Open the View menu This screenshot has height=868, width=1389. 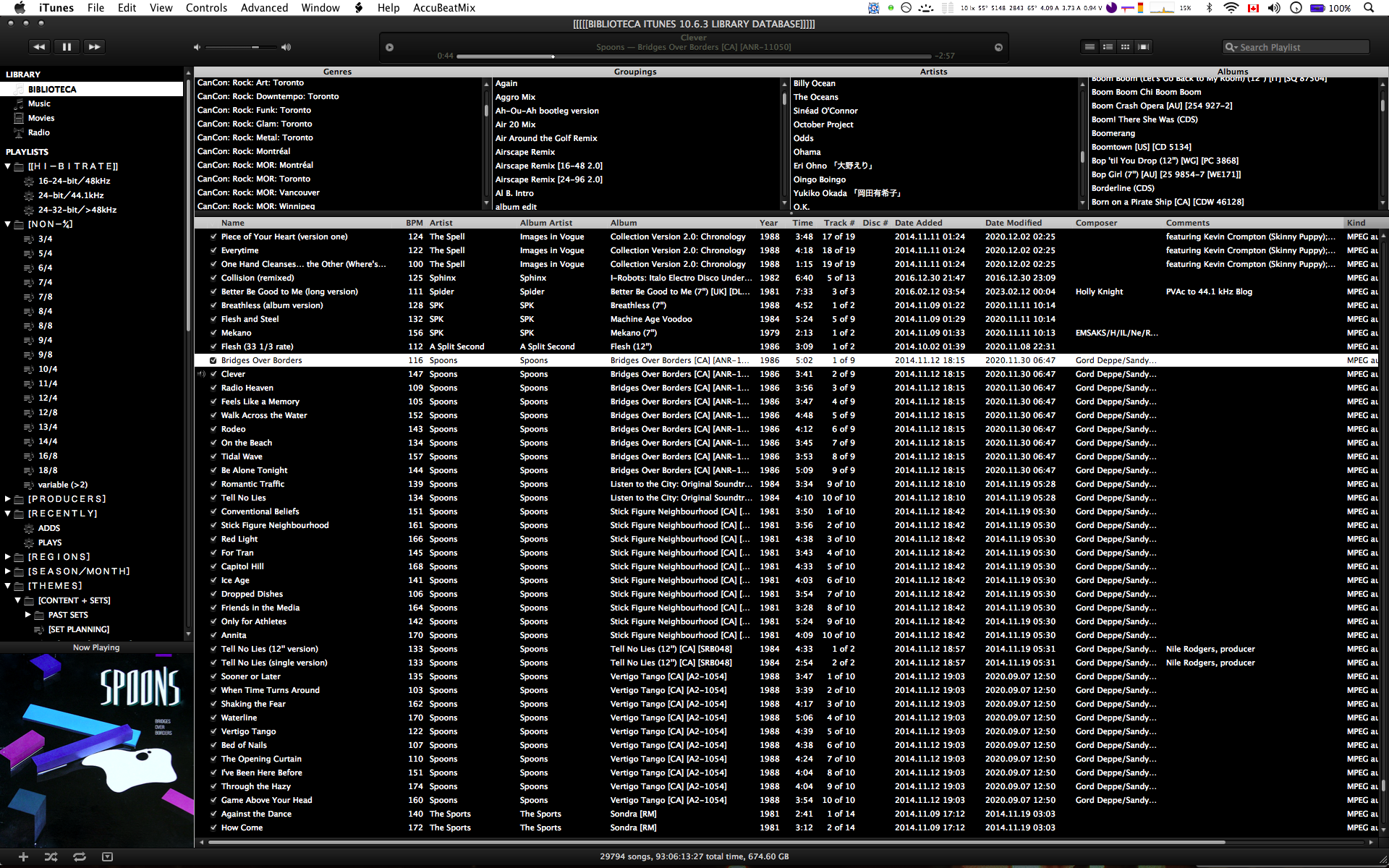click(x=161, y=8)
